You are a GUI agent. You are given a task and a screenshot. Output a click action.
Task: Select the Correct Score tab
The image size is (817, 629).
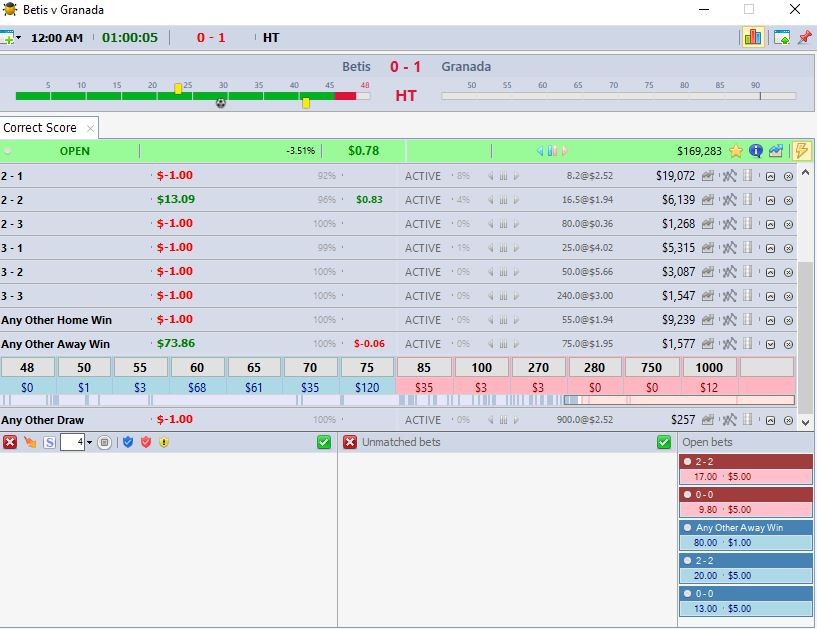(x=40, y=128)
